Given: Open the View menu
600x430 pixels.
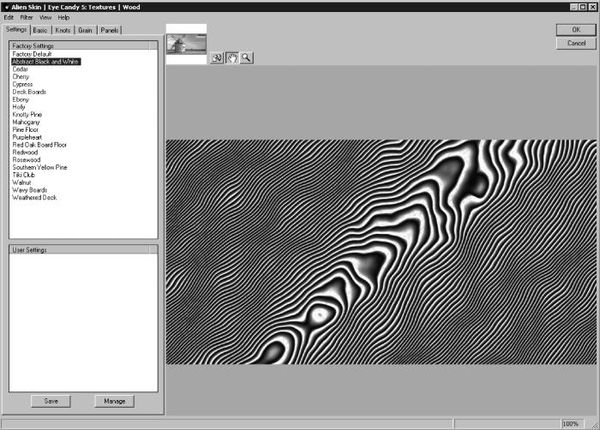Looking at the screenshot, I should (x=45, y=18).
